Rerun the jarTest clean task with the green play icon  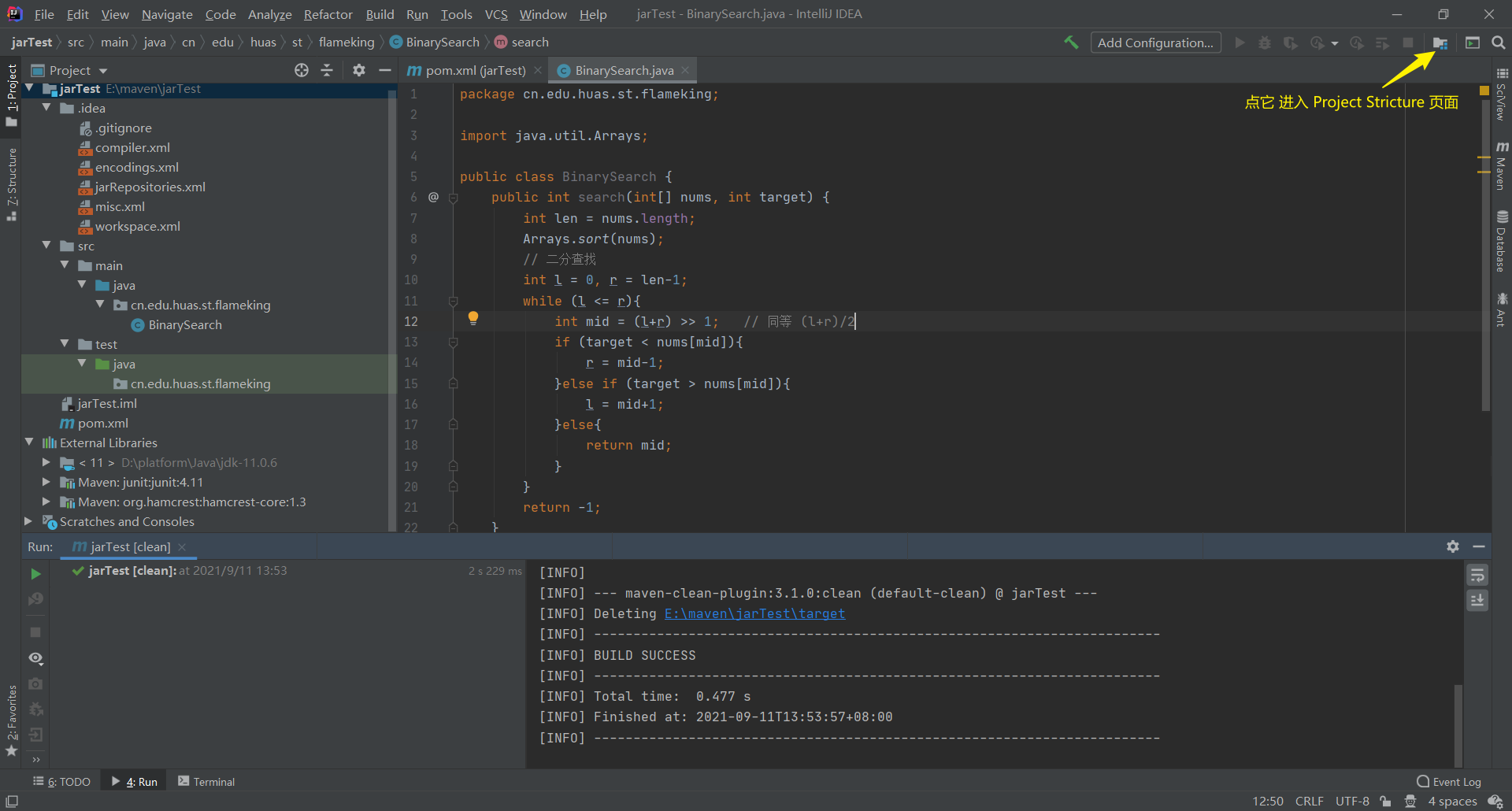click(x=35, y=574)
